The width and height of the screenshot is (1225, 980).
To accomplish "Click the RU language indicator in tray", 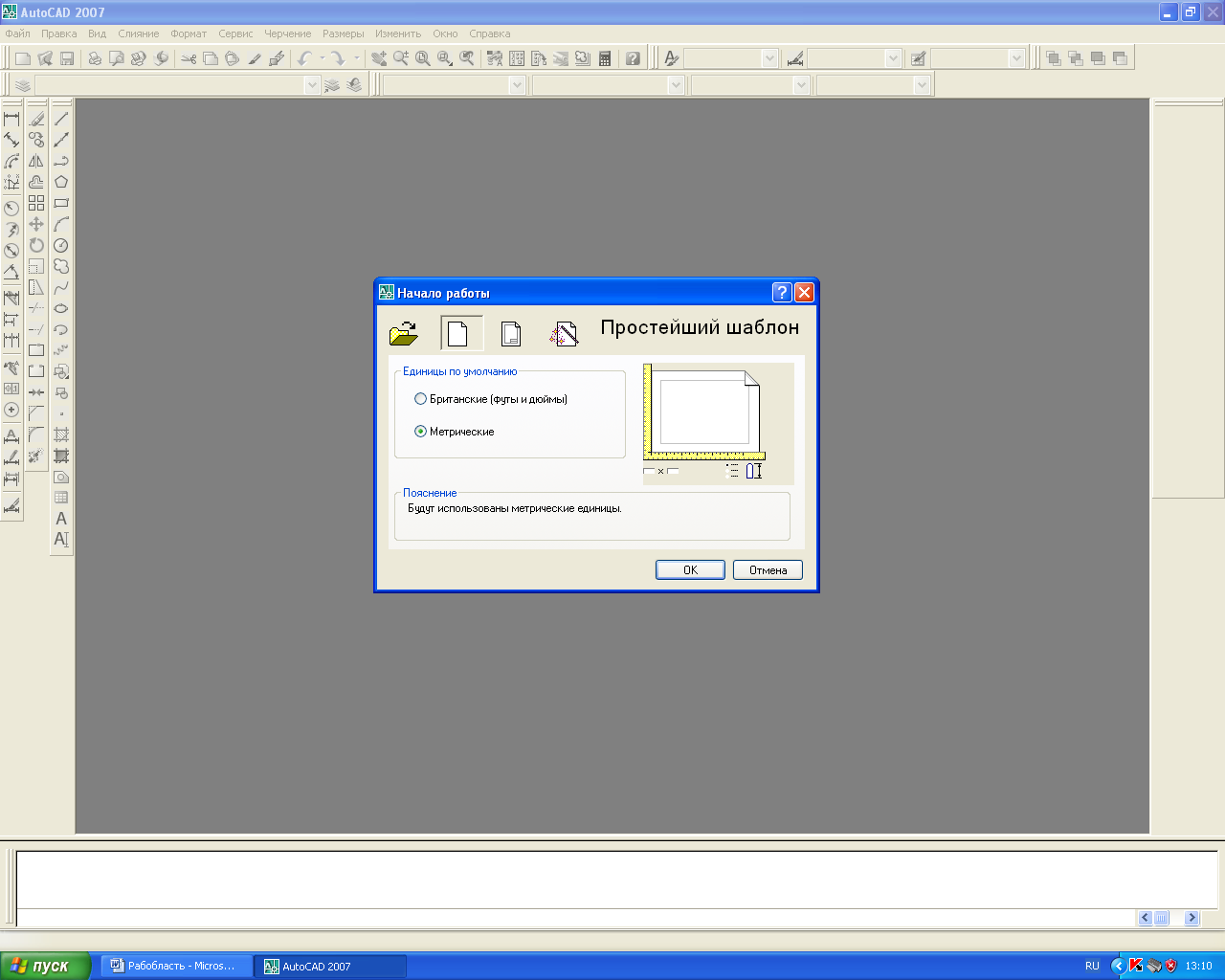I will click(x=1092, y=966).
